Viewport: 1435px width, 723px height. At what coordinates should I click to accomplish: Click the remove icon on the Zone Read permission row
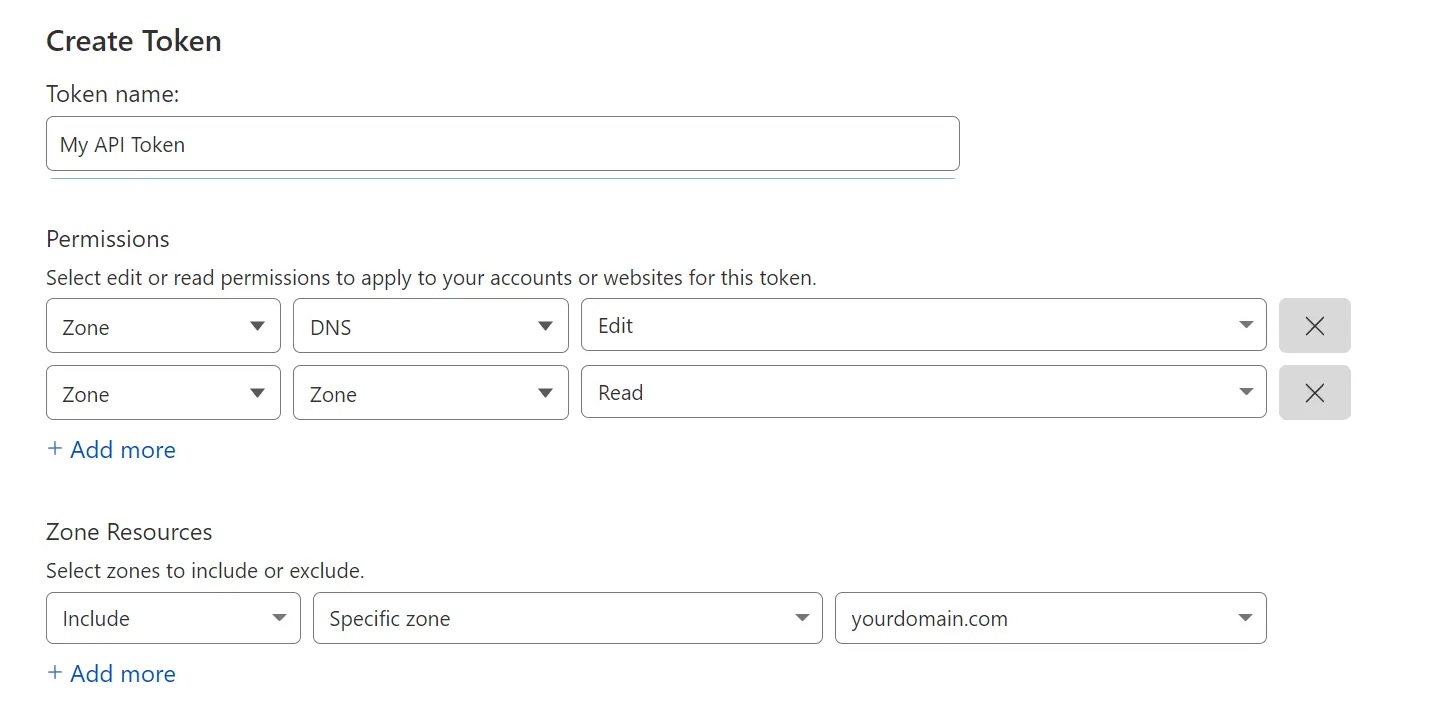[x=1314, y=392]
